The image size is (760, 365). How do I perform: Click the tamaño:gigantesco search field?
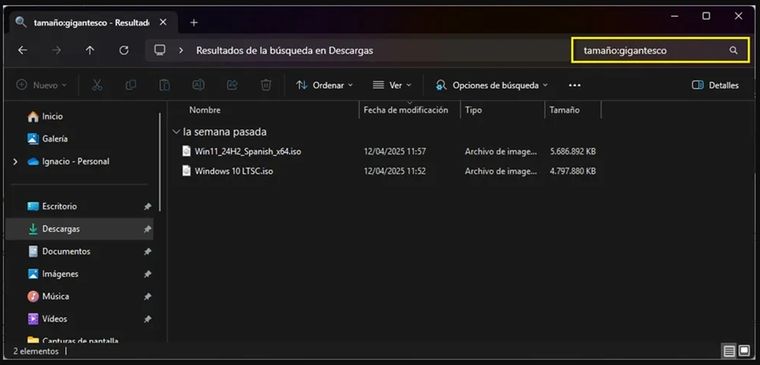pyautogui.click(x=660, y=50)
